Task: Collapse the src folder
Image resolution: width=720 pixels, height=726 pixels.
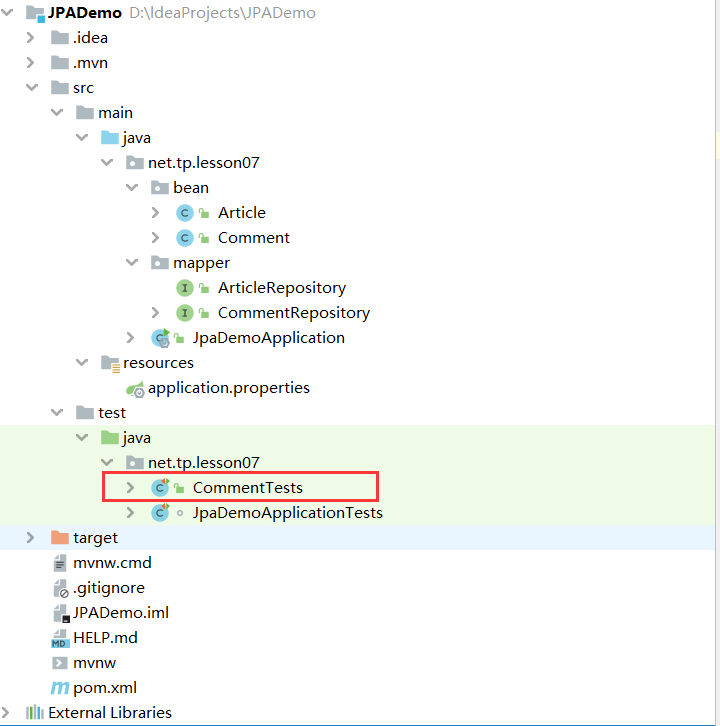Action: [32, 87]
